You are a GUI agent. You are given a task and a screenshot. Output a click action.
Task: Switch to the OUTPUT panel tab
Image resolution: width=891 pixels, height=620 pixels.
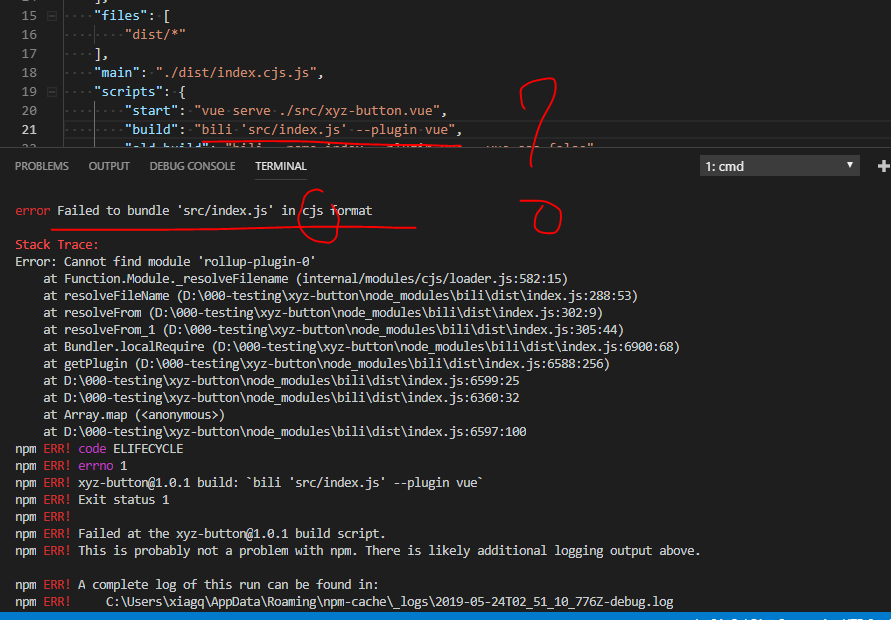point(109,166)
